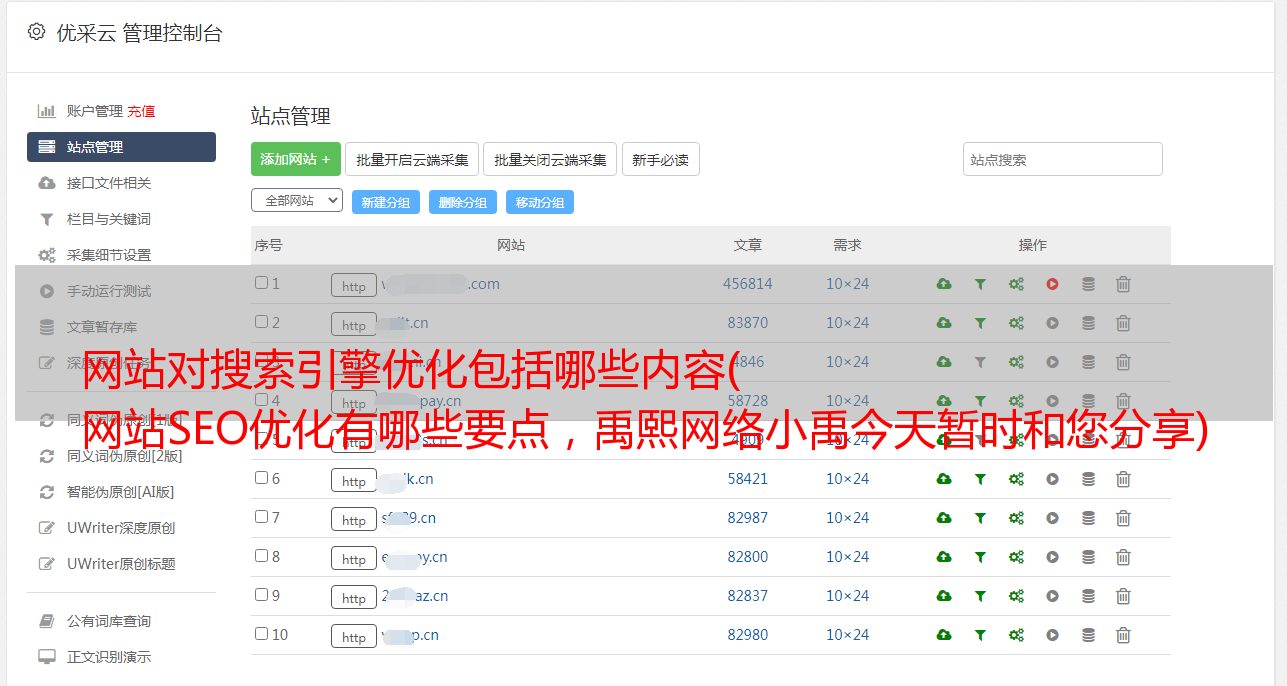Select the checkbox in row 7
Image resolution: width=1287 pixels, height=686 pixels.
coord(261,517)
